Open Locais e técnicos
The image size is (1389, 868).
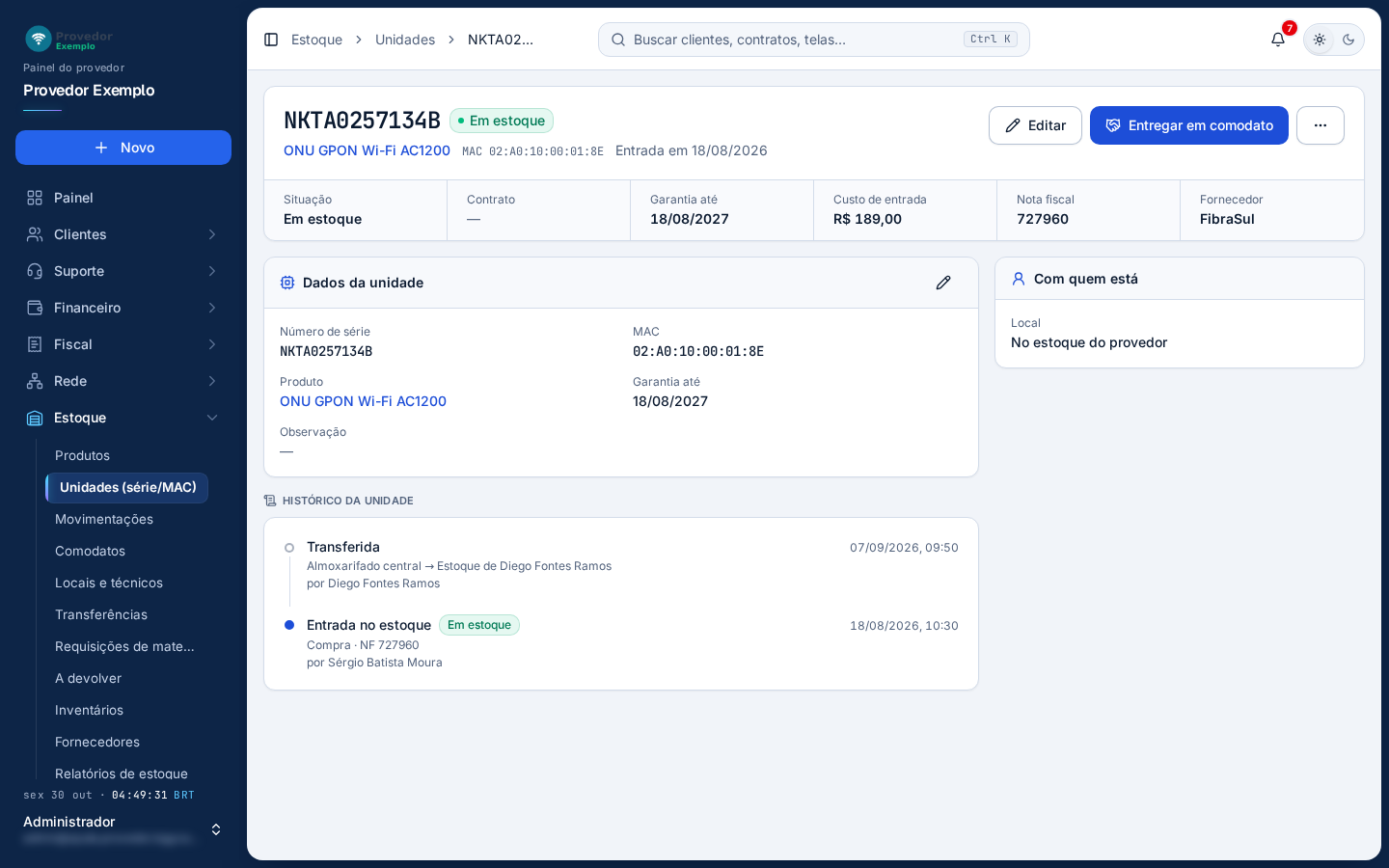click(109, 583)
